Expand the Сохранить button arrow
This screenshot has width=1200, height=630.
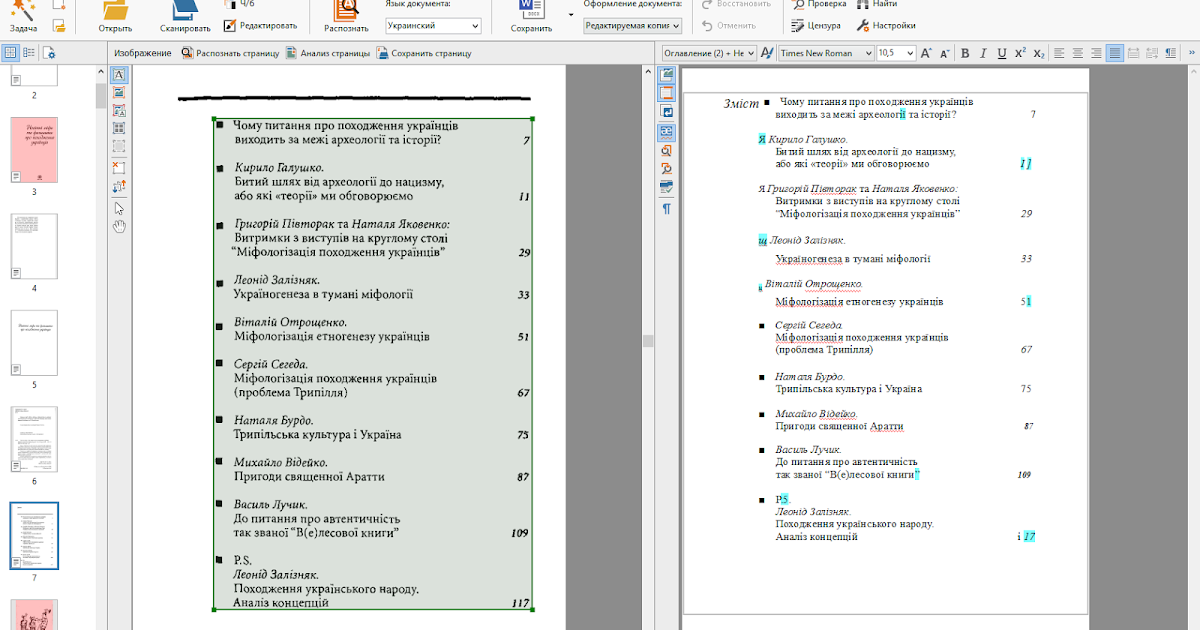(x=571, y=13)
